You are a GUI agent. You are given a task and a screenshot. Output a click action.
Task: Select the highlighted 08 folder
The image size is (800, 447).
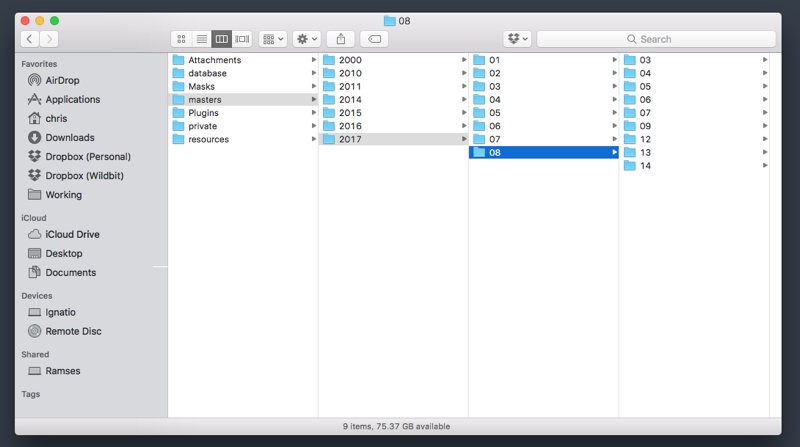point(544,152)
